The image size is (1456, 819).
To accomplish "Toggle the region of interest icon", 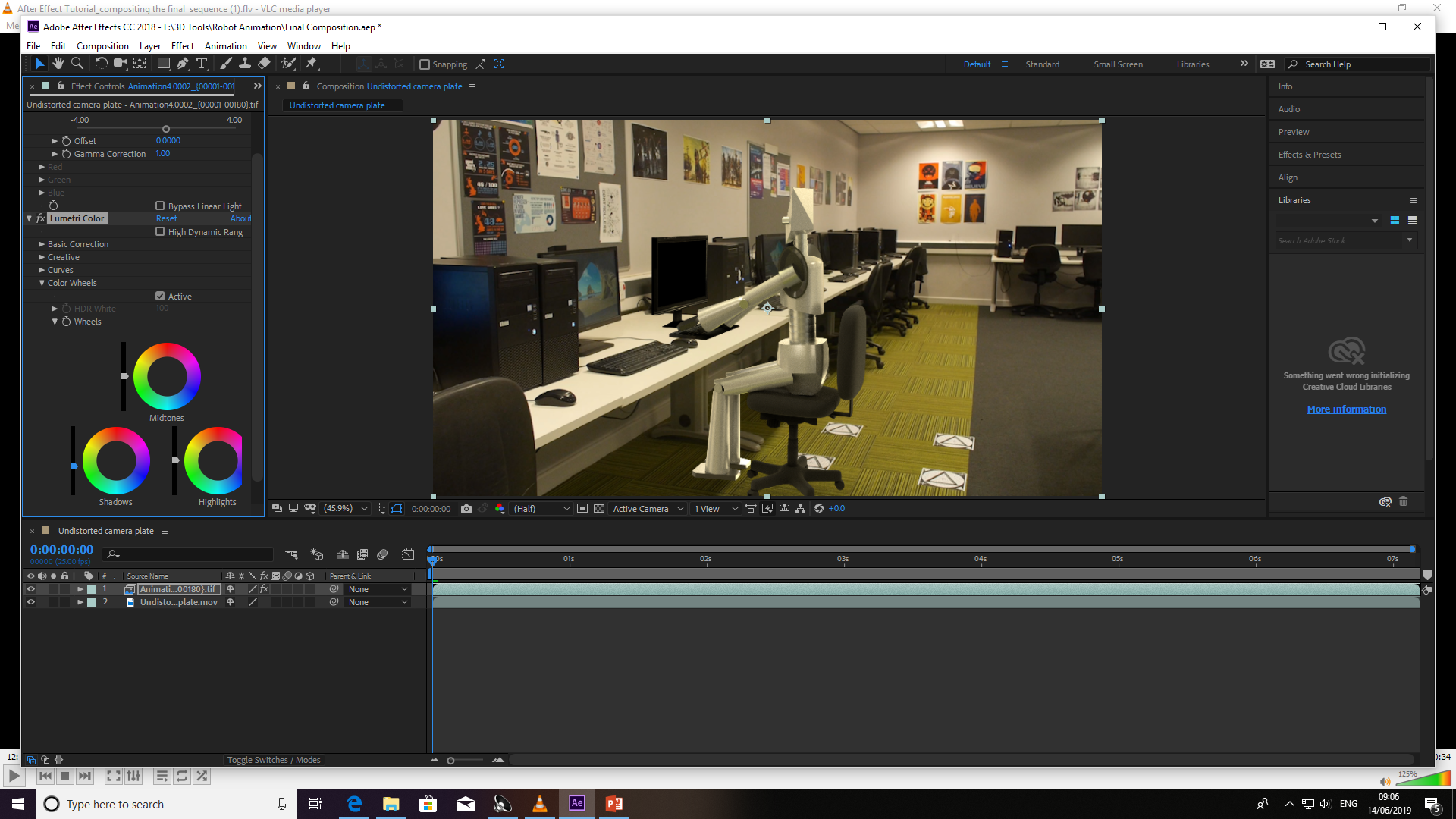I will coord(582,509).
